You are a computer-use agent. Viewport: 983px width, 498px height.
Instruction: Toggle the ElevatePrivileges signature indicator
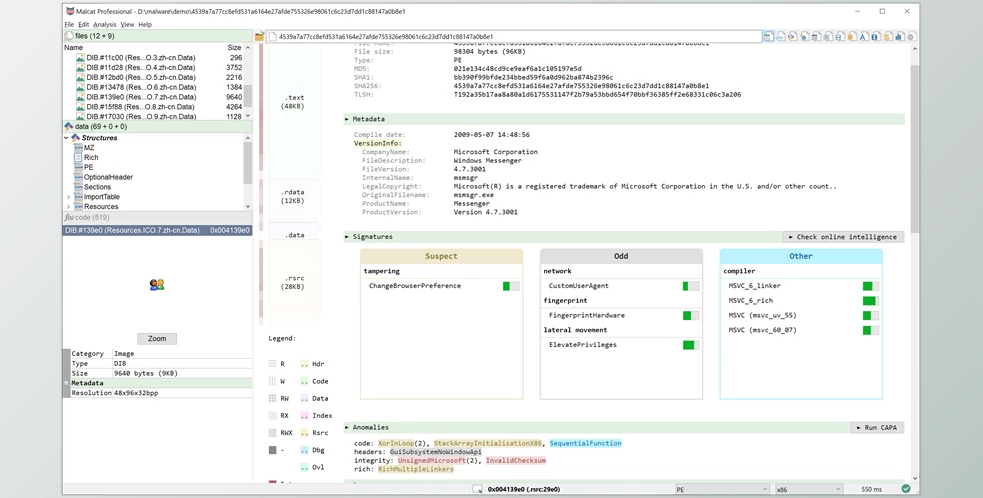click(x=690, y=345)
